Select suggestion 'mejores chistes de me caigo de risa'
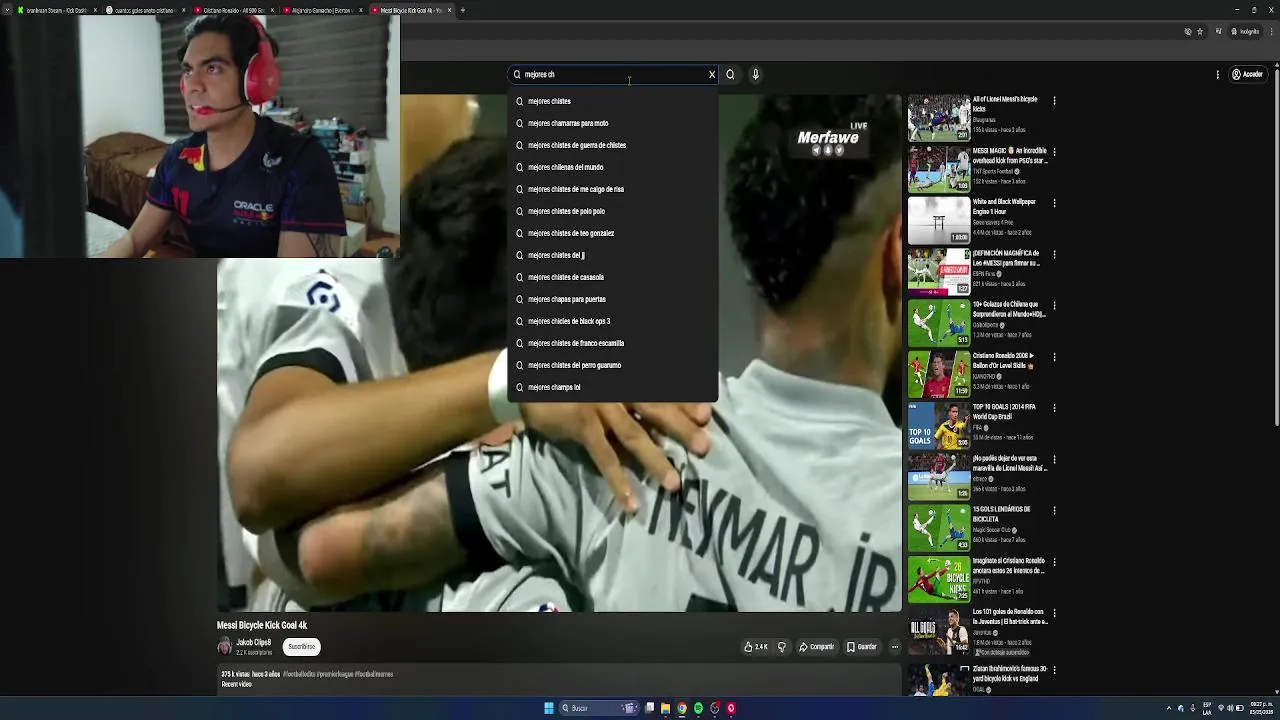Screen dimensions: 1280x720 612,189
